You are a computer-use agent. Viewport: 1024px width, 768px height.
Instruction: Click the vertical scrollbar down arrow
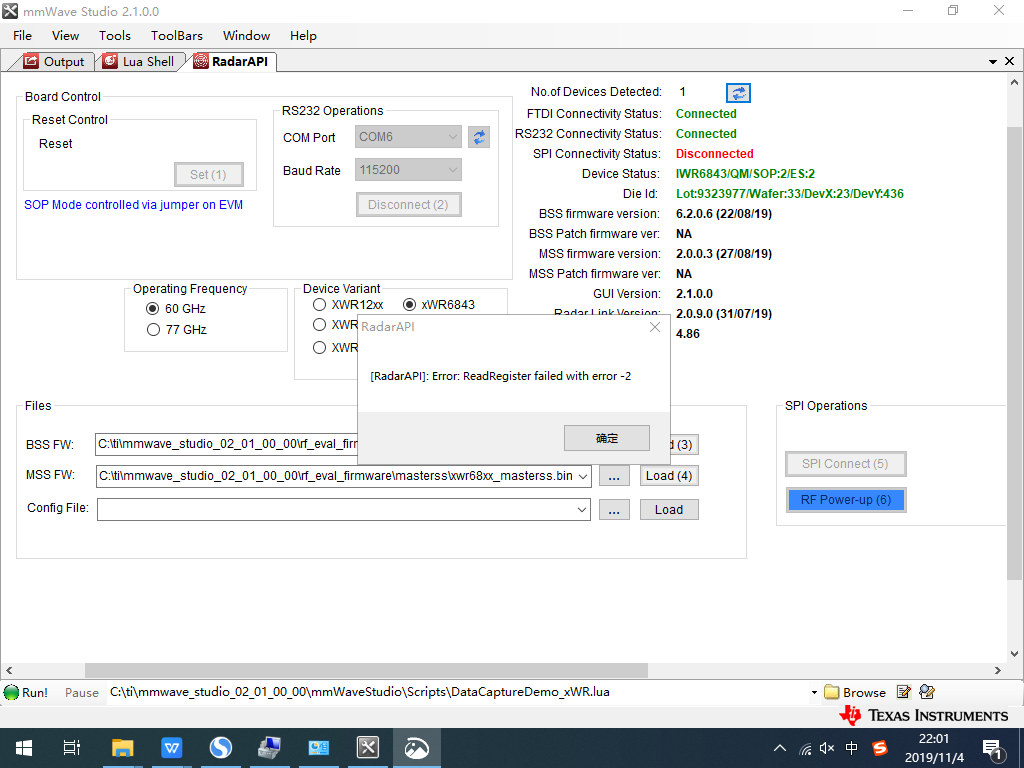point(1014,654)
